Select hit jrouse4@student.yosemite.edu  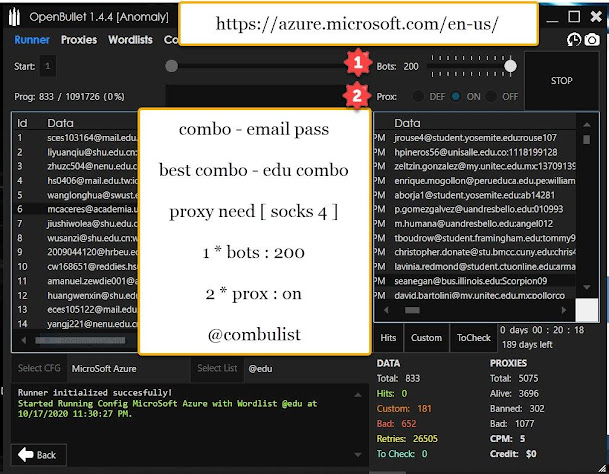[x=475, y=138]
